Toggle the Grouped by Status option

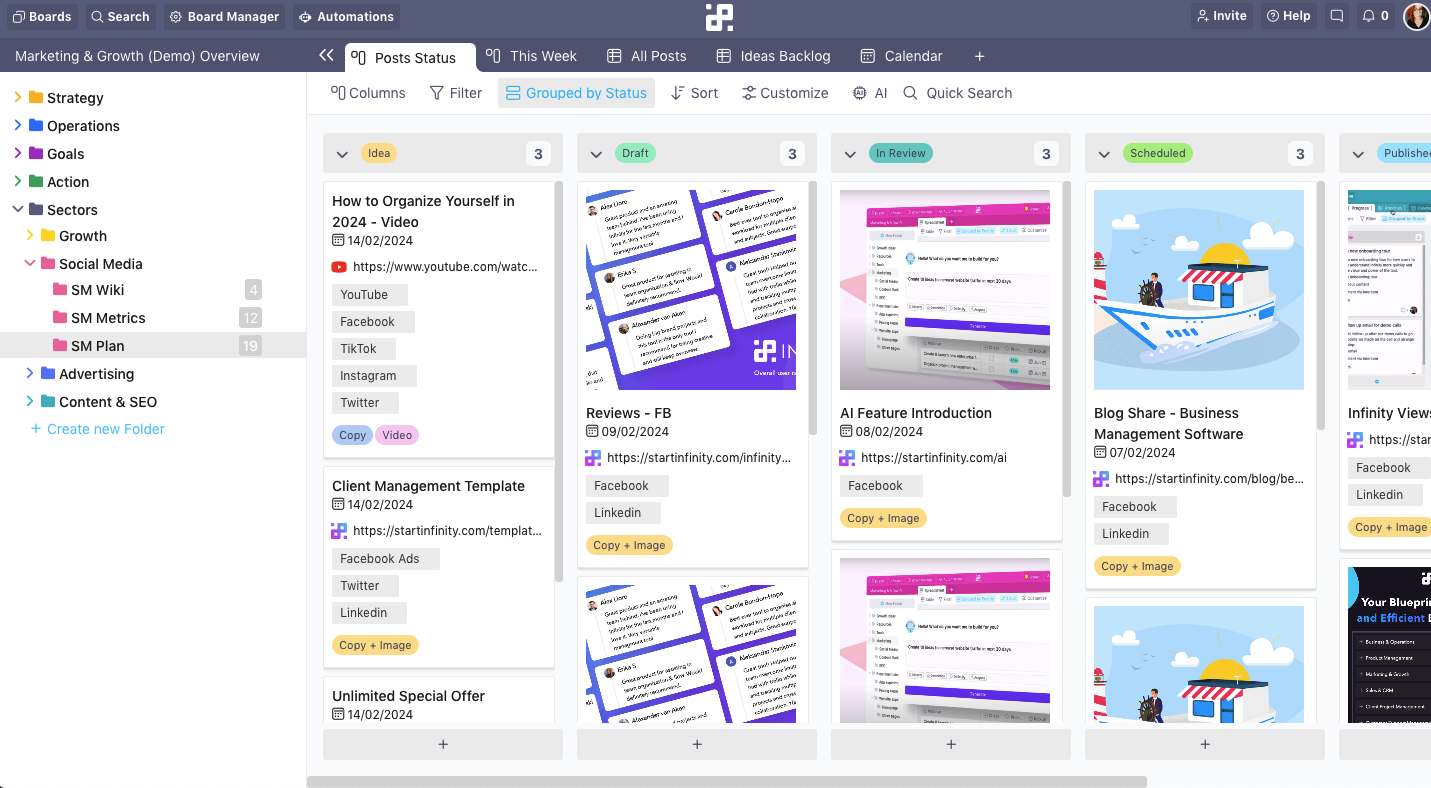(576, 92)
